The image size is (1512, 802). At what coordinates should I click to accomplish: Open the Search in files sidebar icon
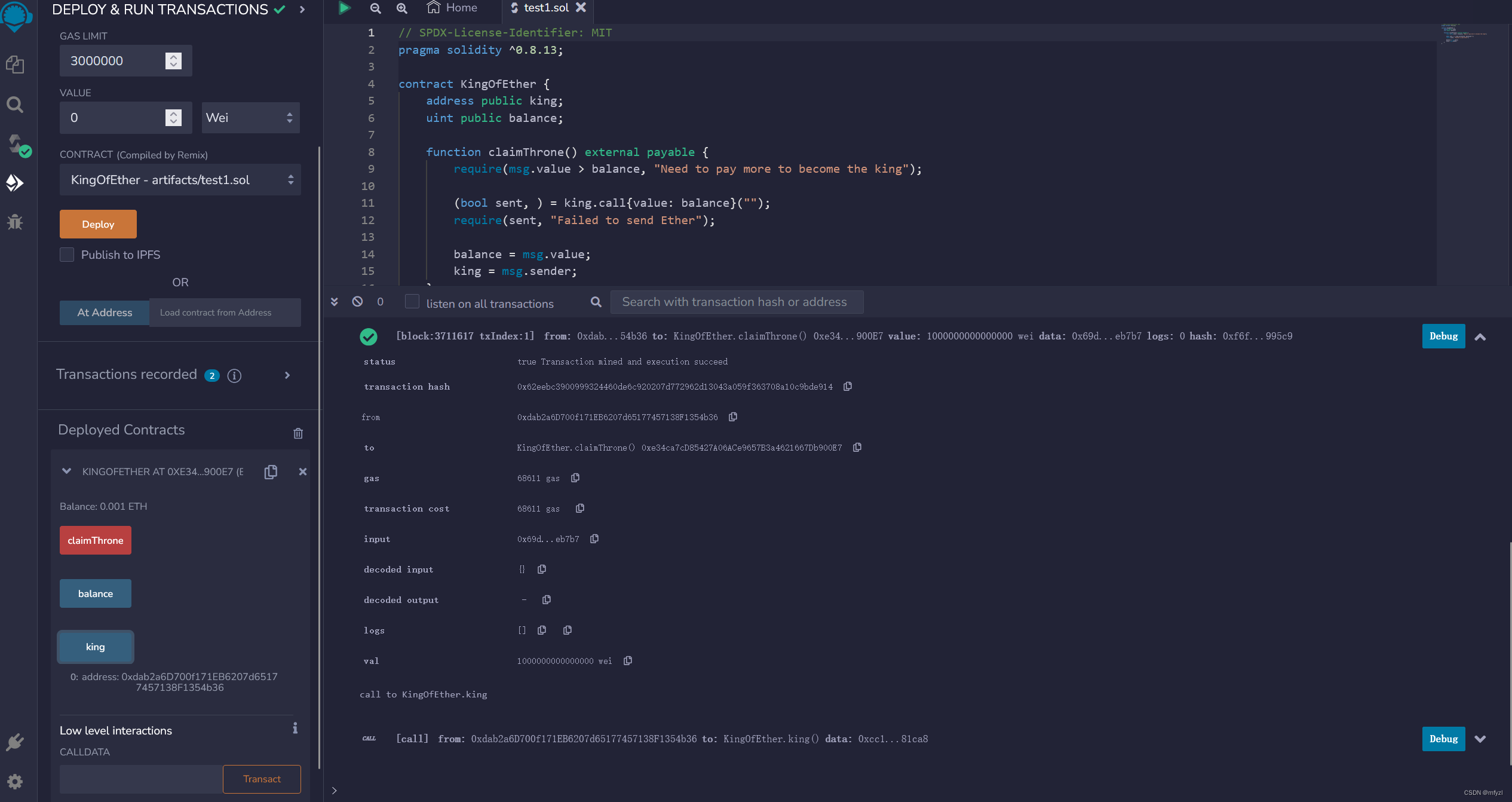[15, 105]
